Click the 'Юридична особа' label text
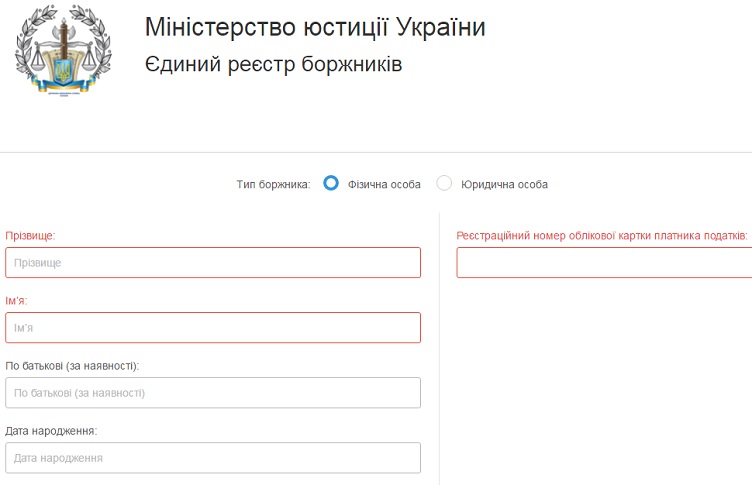 (504, 184)
